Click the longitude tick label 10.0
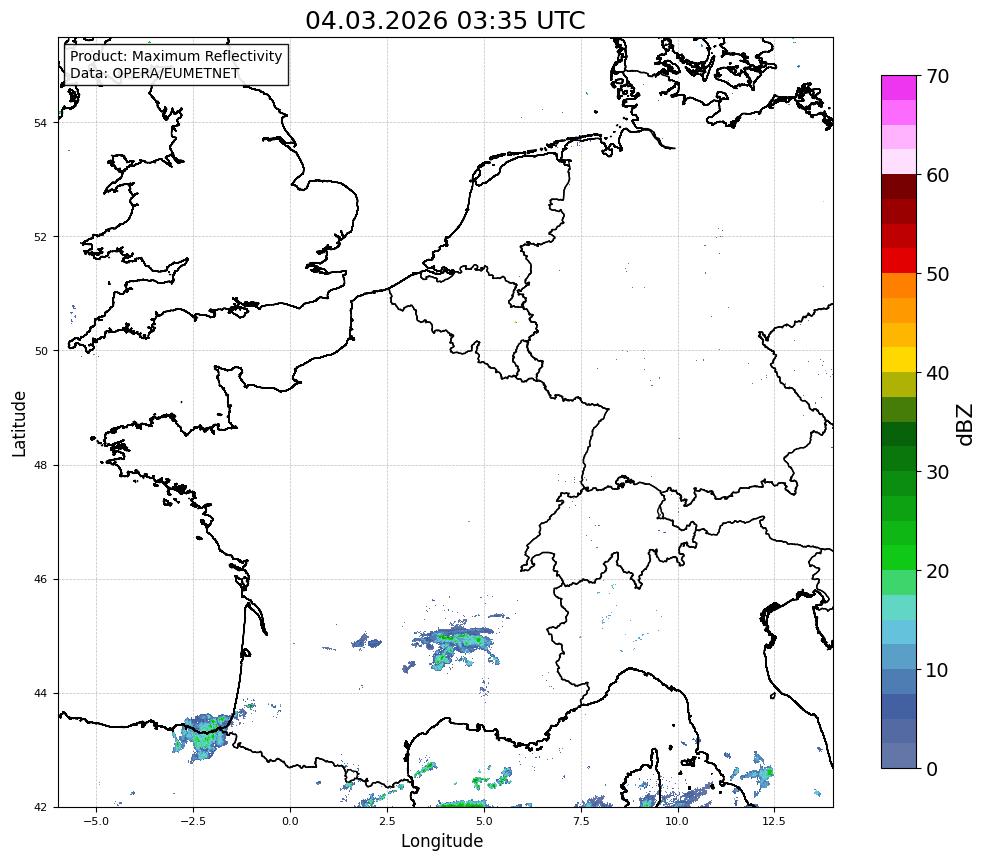 pos(677,821)
